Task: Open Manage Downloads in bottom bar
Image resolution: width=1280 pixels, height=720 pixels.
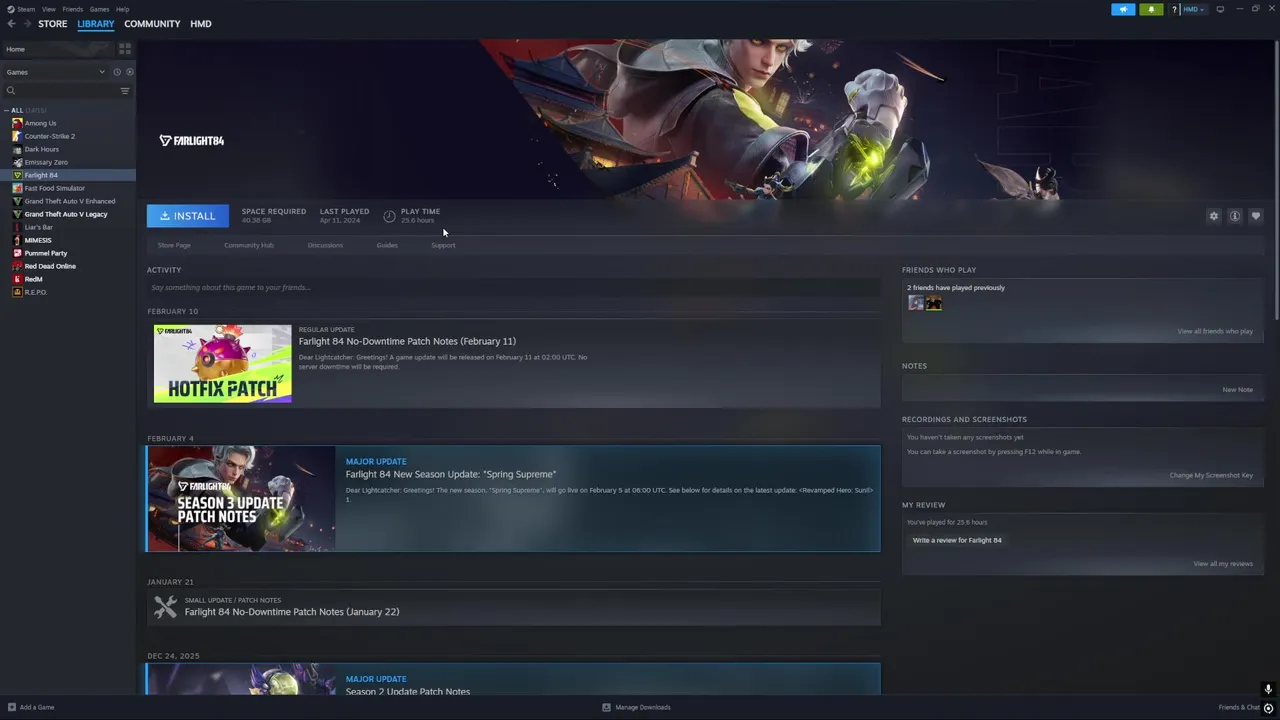Action: coord(636,707)
